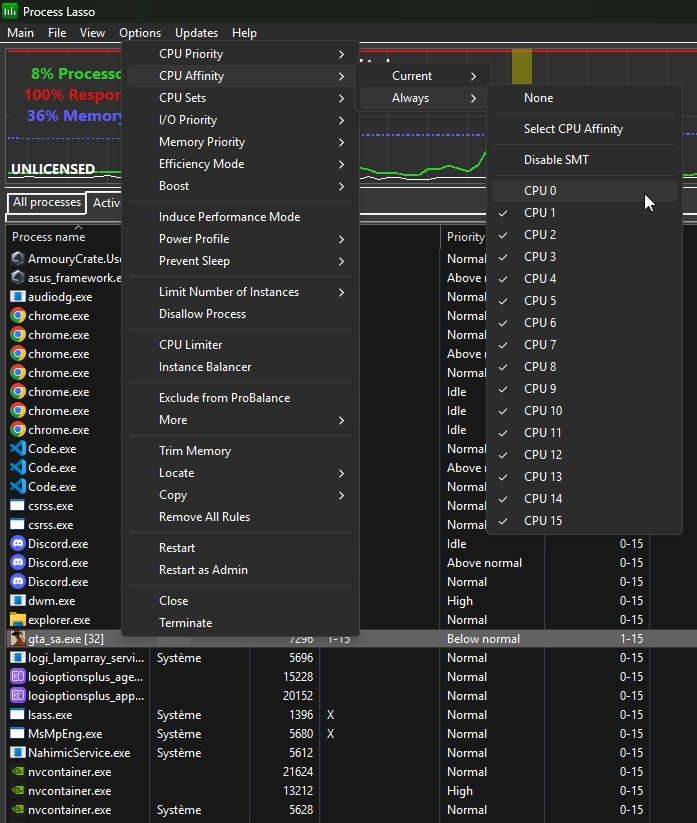Click the lsass.exe process icon

tap(18, 714)
